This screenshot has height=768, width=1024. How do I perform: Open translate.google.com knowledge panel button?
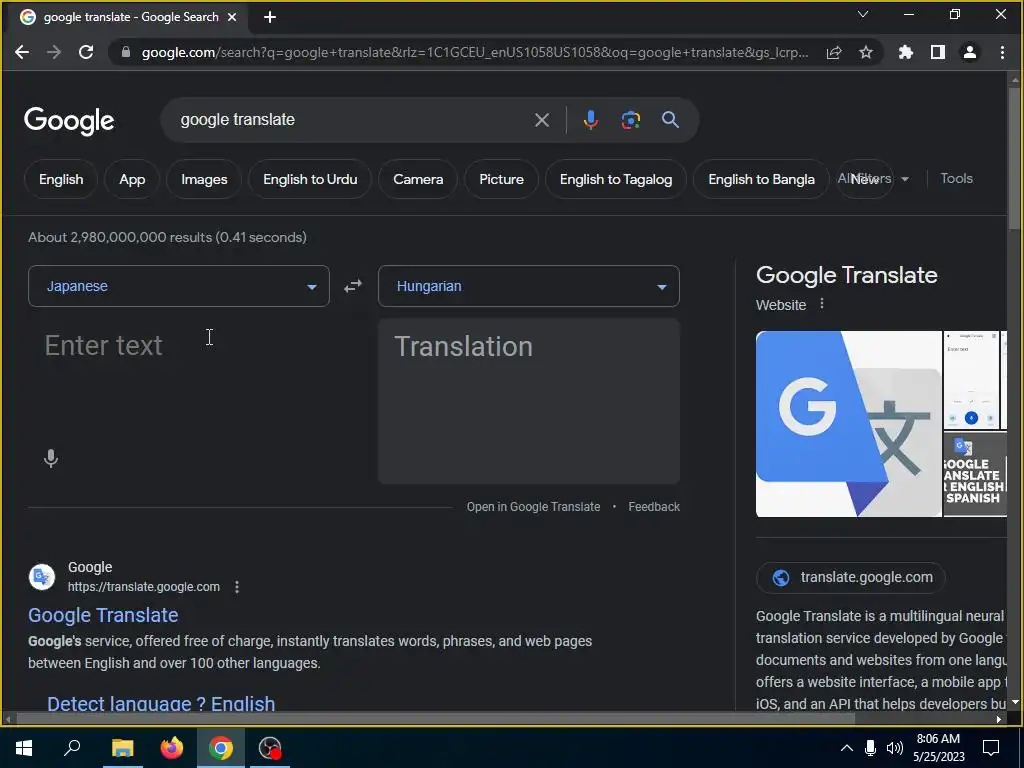[x=850, y=577]
